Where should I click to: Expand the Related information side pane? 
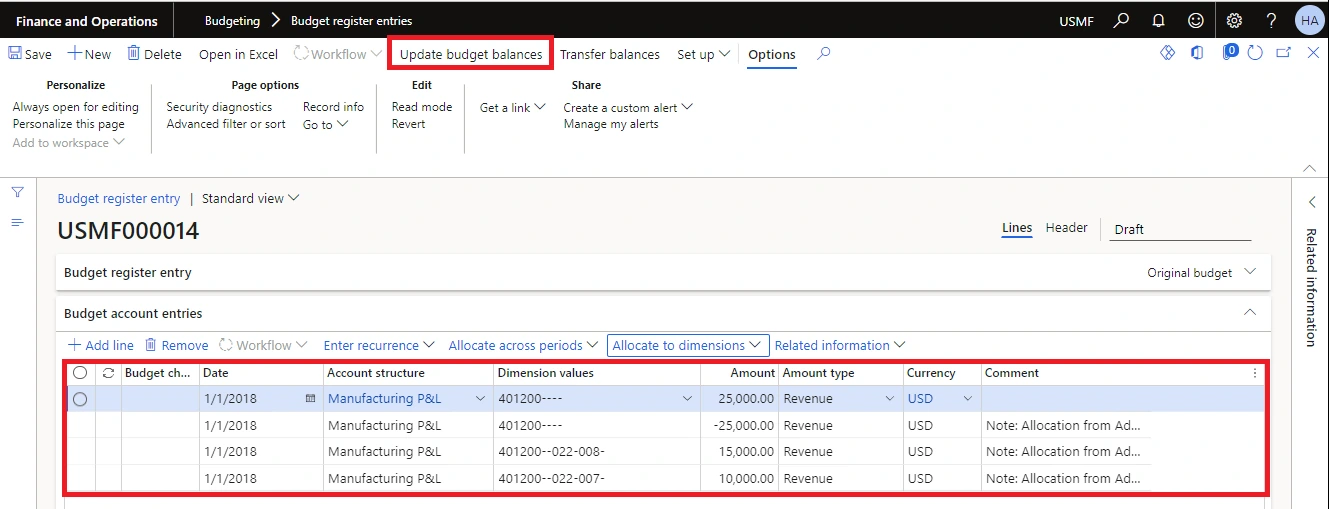1312,202
